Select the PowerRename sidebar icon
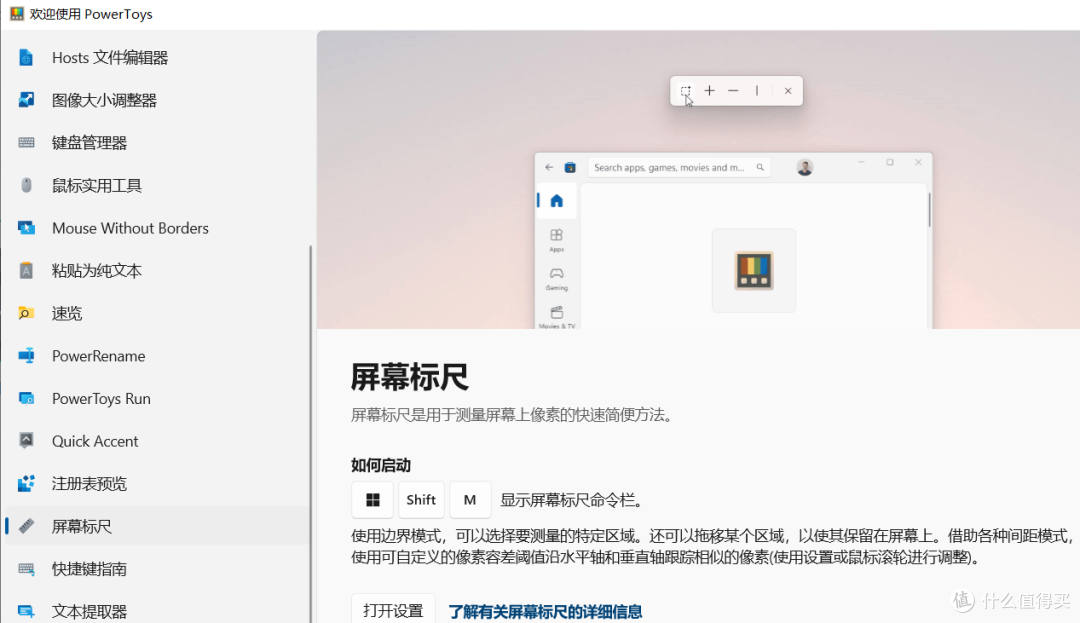The width and height of the screenshot is (1080, 623). (x=25, y=355)
